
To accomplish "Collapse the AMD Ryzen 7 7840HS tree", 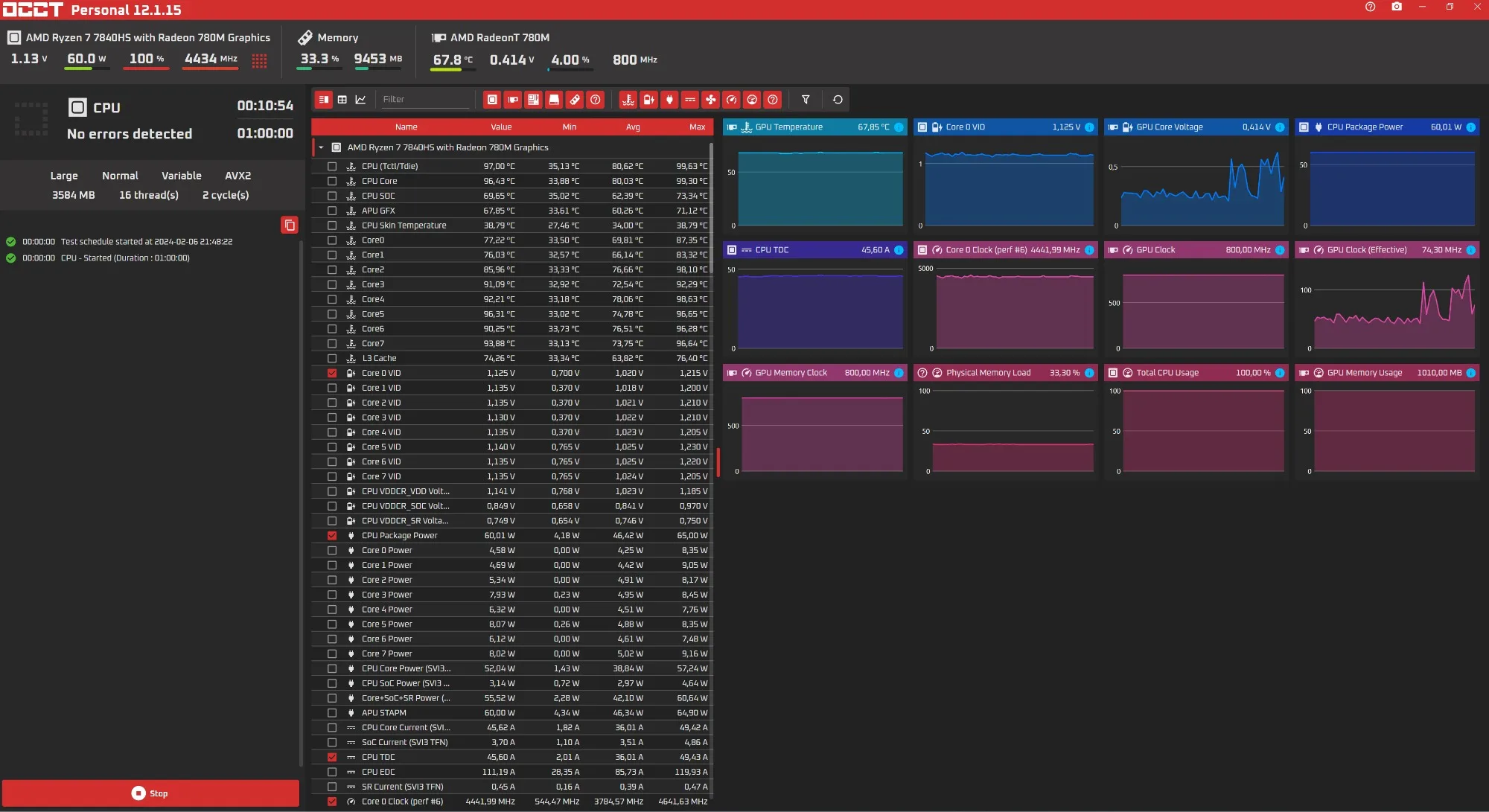I will coord(321,147).
